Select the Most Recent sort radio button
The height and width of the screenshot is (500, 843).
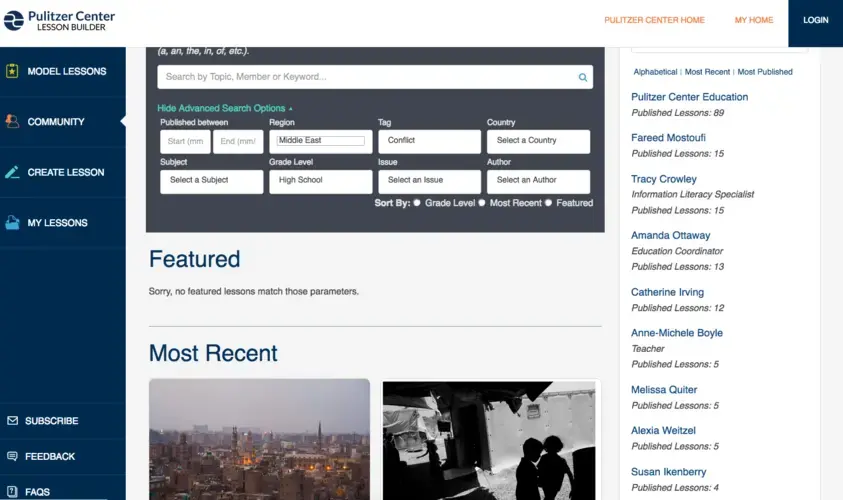[482, 203]
